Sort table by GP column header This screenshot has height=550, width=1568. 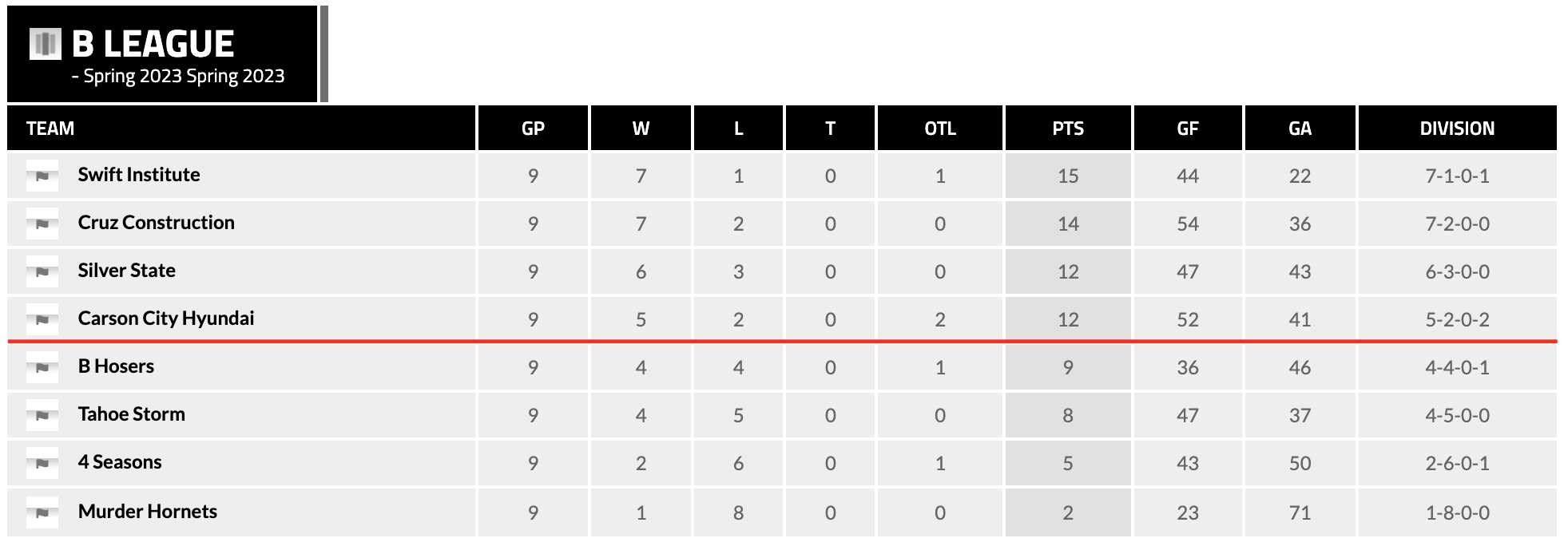pyautogui.click(x=533, y=129)
